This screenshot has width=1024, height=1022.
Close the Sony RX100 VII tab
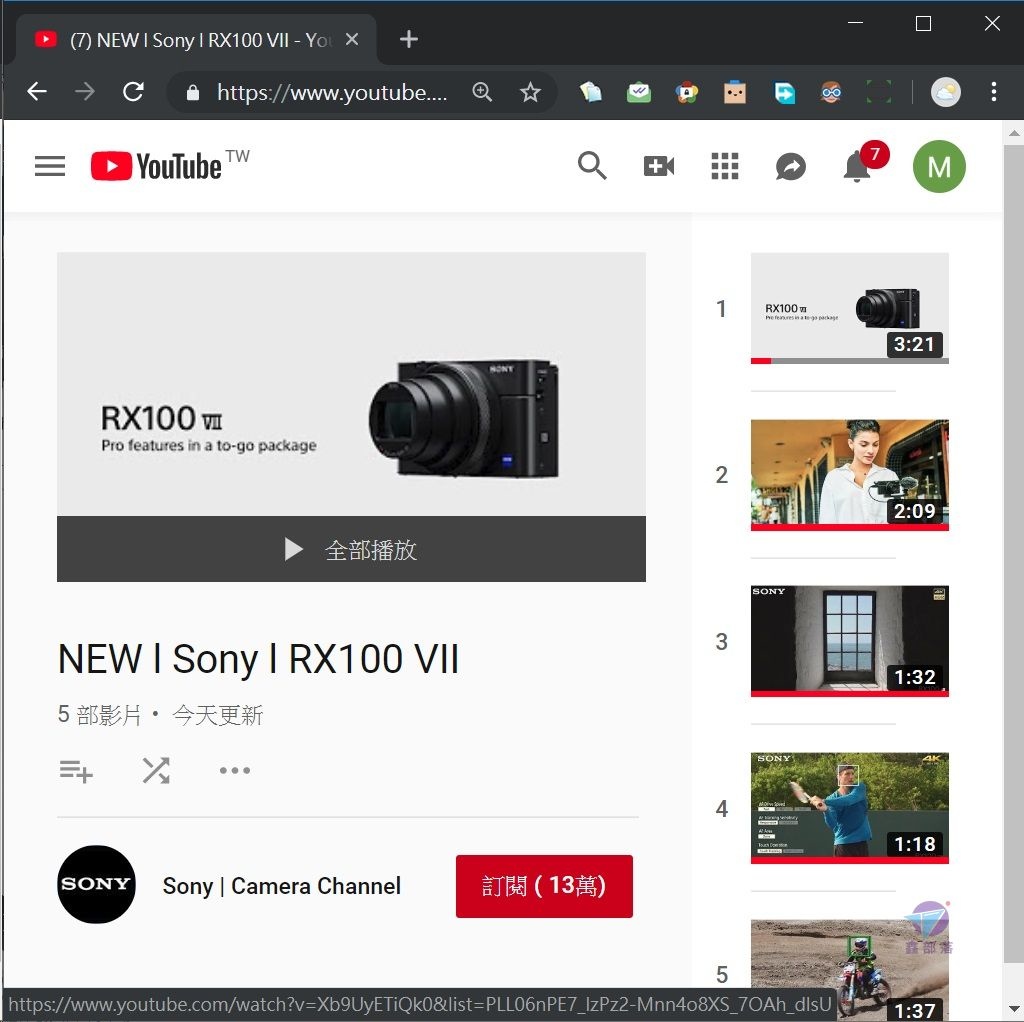point(351,39)
